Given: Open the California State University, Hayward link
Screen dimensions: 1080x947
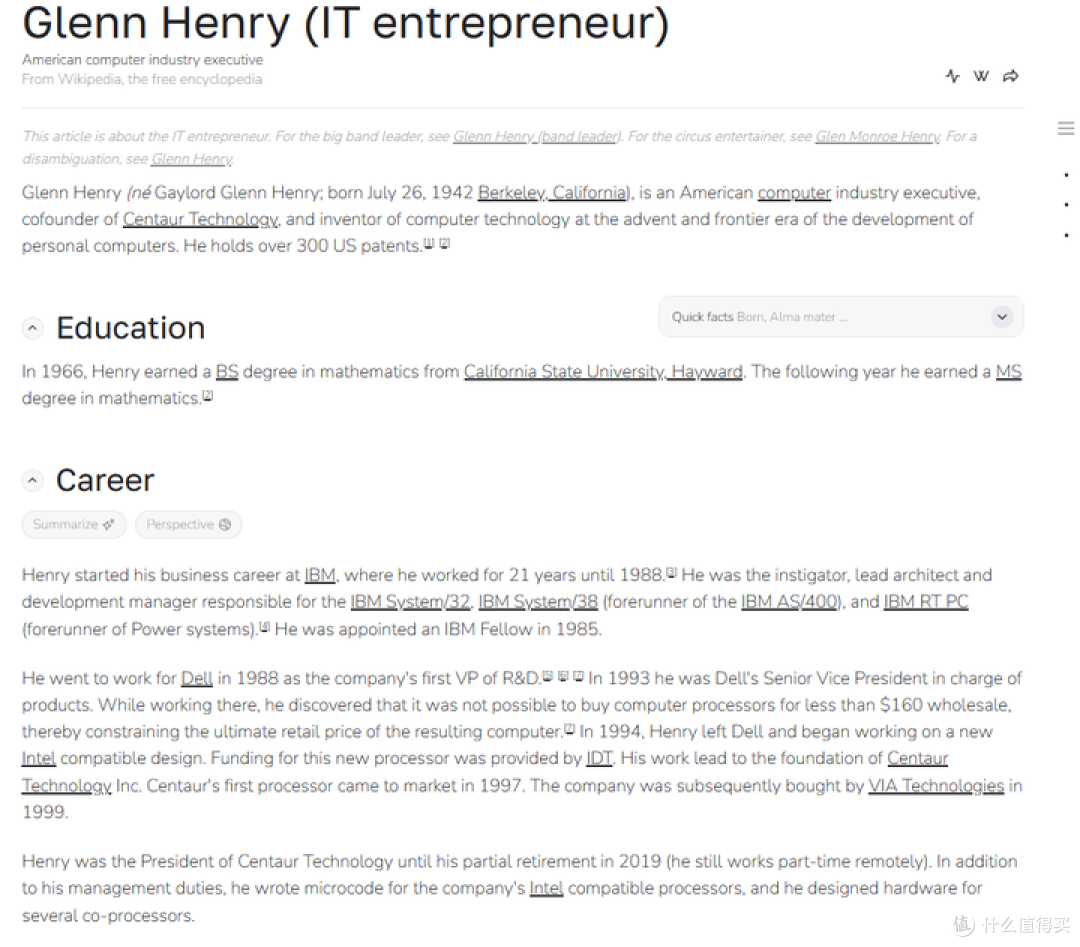Looking at the screenshot, I should point(603,372).
